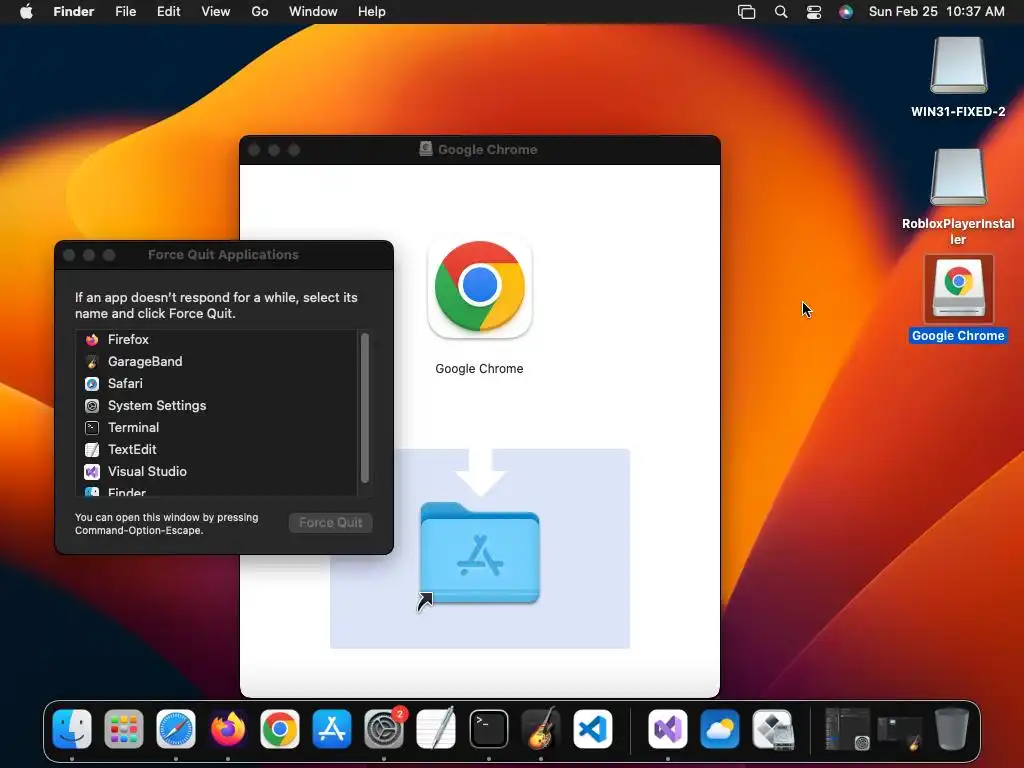Open GarageBand from the Dock
This screenshot has height=768, width=1024.
click(x=541, y=728)
